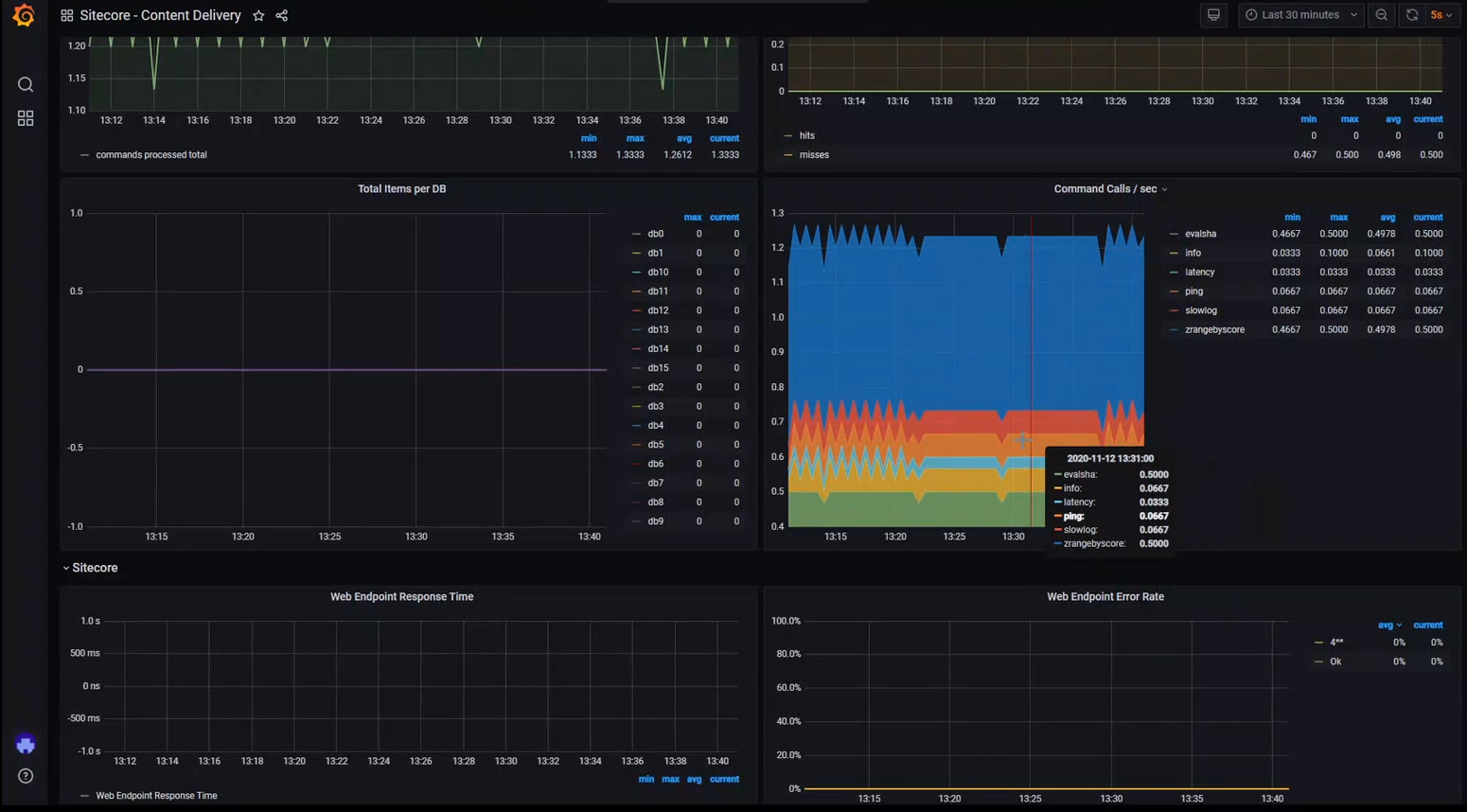Viewport: 1467px width, 812px height.
Task: Star the Sitecore dashboard
Action: [x=258, y=15]
